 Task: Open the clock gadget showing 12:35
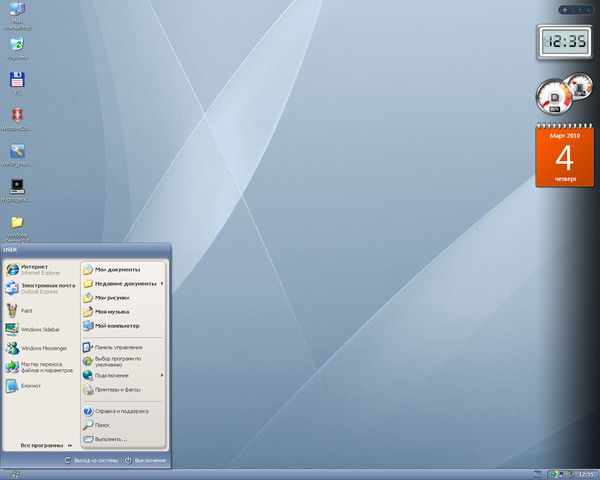pyautogui.click(x=565, y=43)
